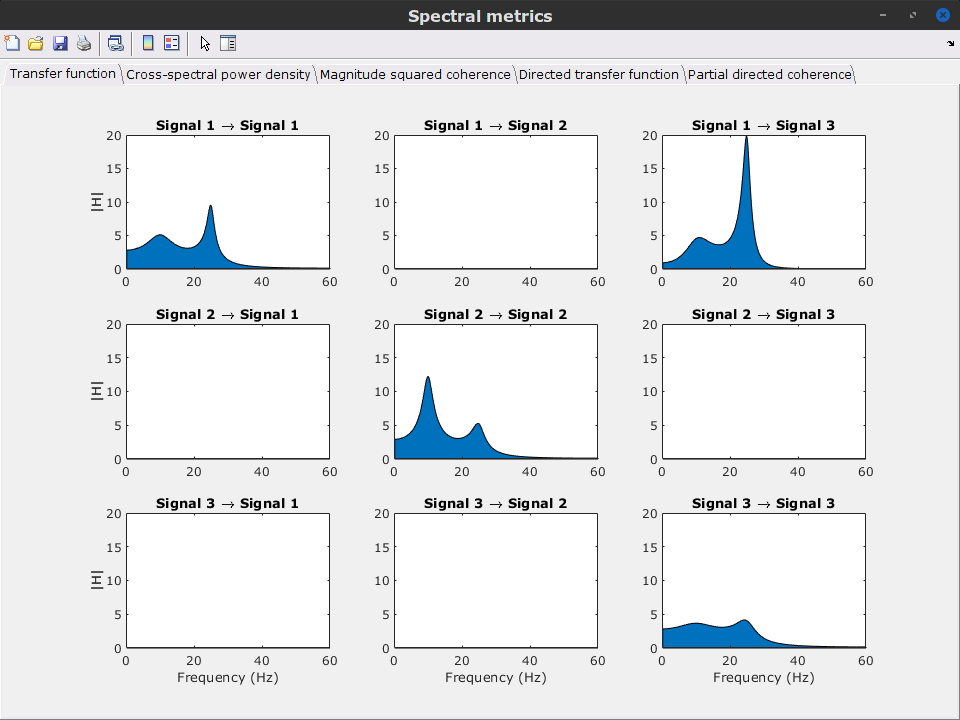The image size is (960, 720).
Task: Click the New Figure icon
Action: click(12, 43)
